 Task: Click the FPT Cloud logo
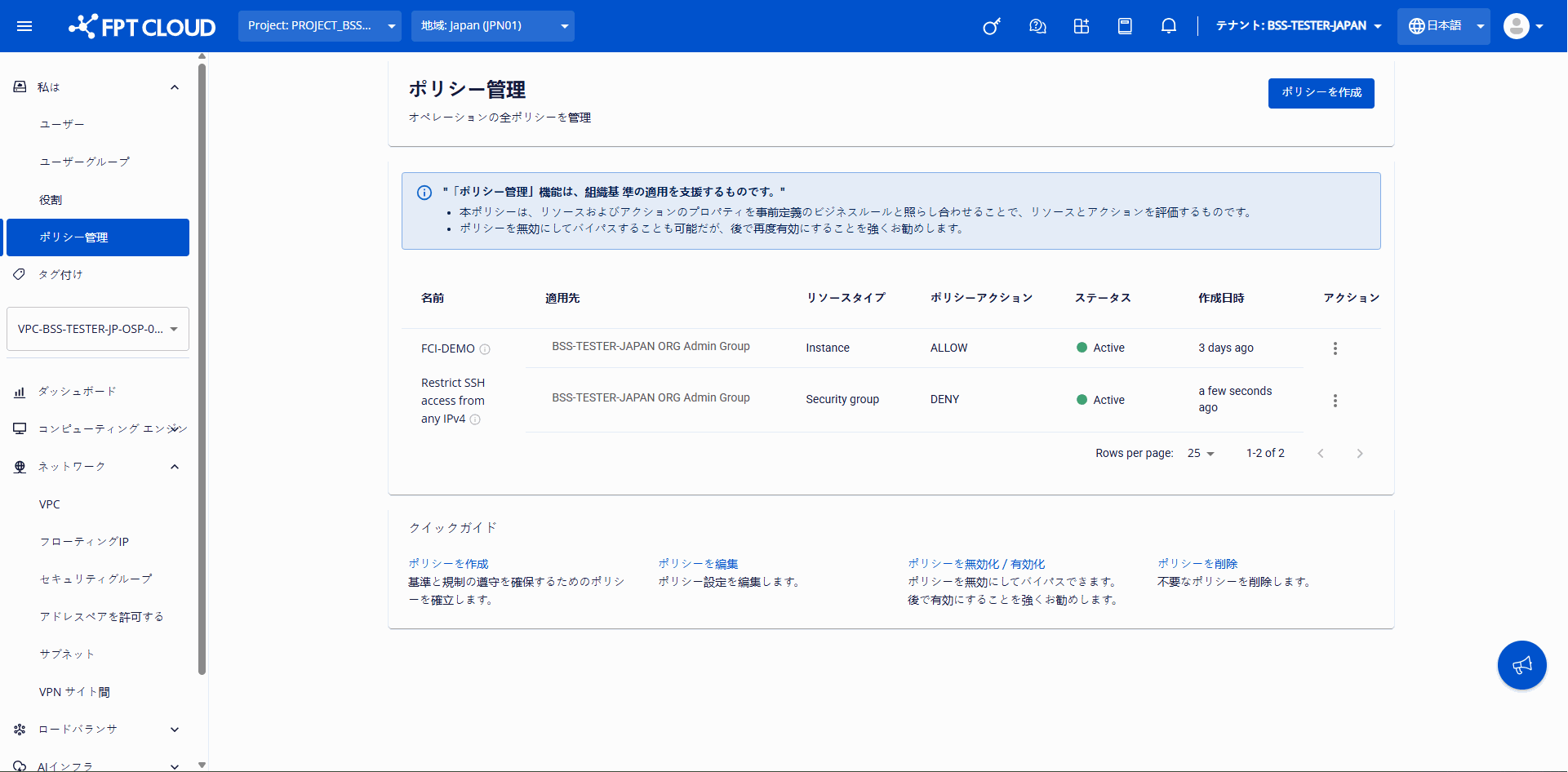(142, 26)
